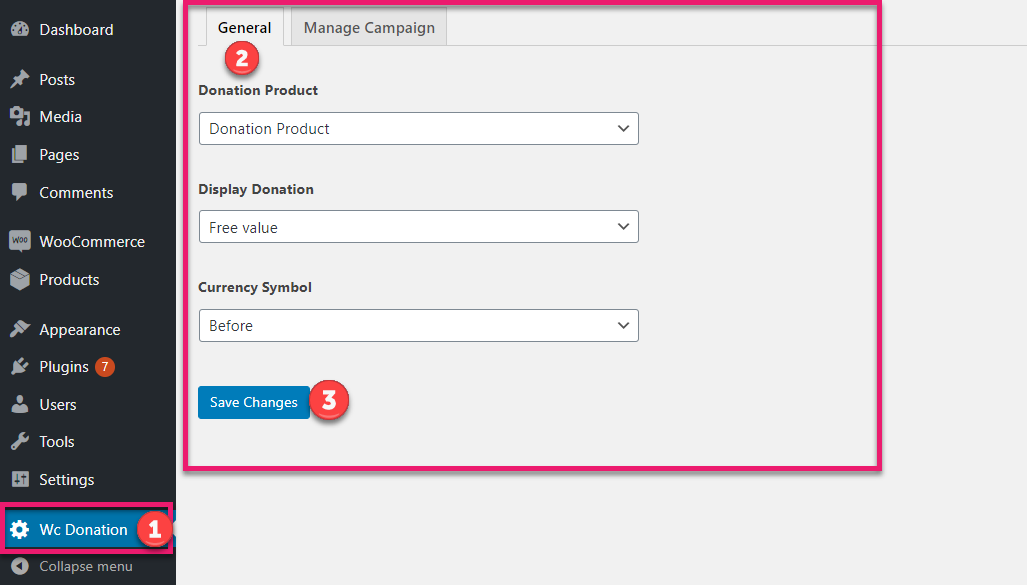
Task: Go to Users in sidebar
Action: coord(58,405)
